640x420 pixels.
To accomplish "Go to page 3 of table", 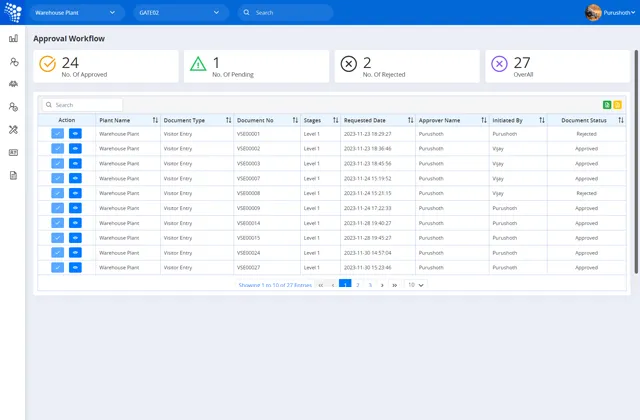I will (370, 285).
